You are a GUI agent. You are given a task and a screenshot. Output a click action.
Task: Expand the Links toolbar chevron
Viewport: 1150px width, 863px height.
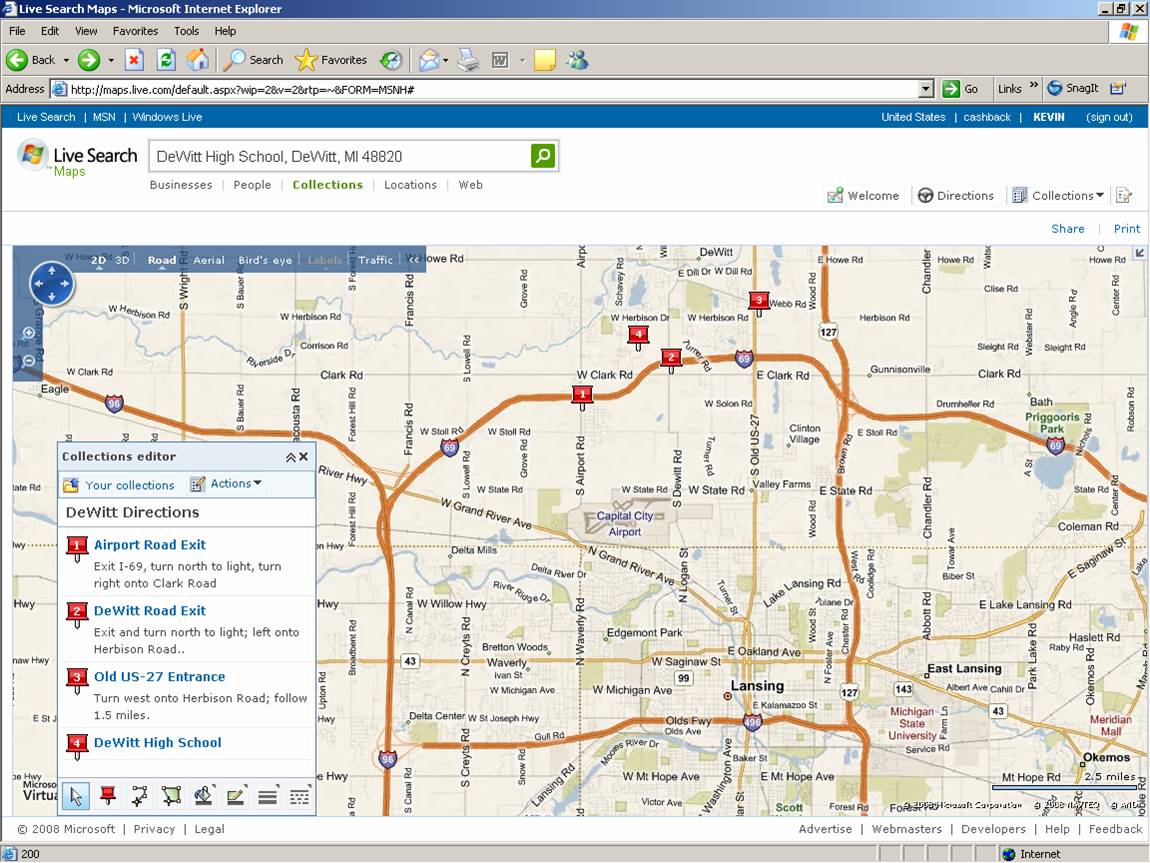click(1033, 86)
